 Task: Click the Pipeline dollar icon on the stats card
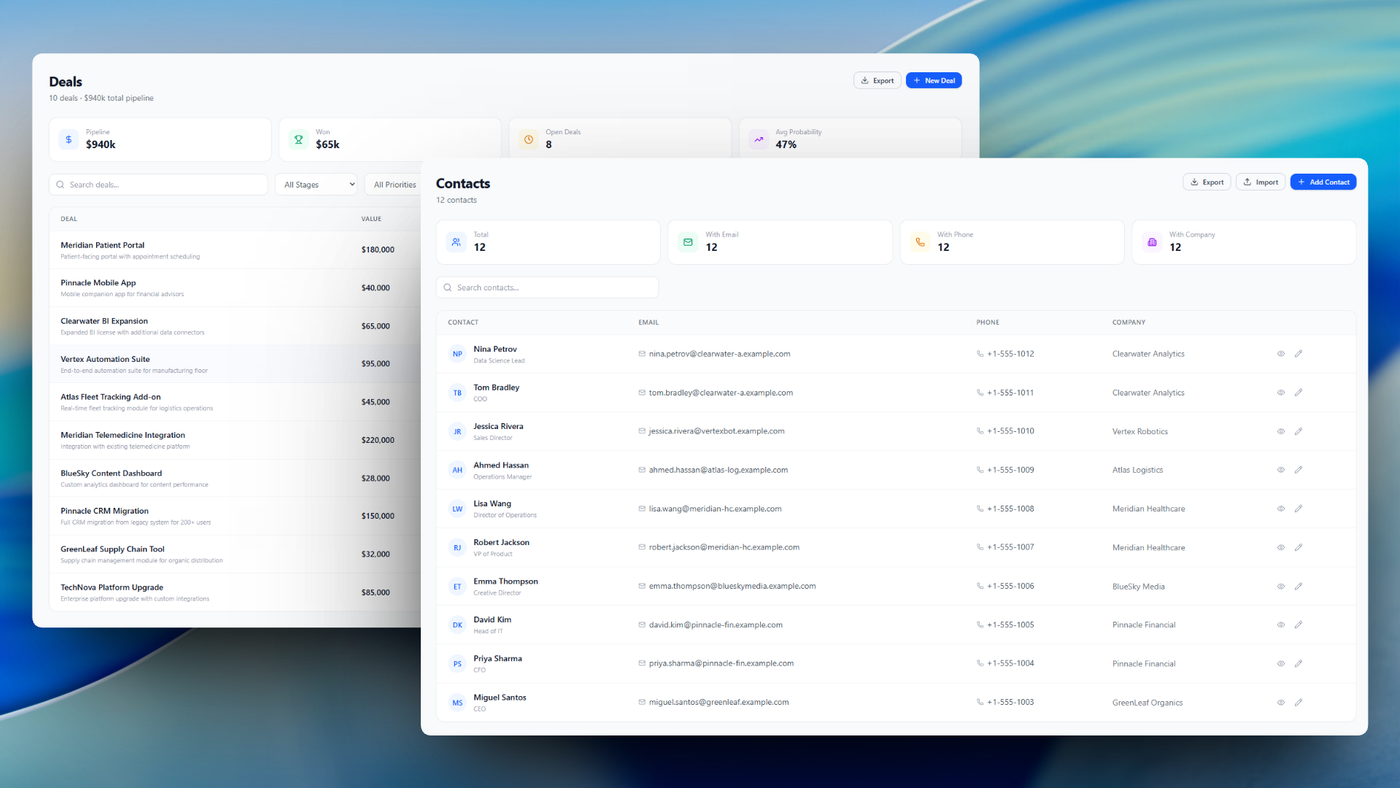coord(67,138)
